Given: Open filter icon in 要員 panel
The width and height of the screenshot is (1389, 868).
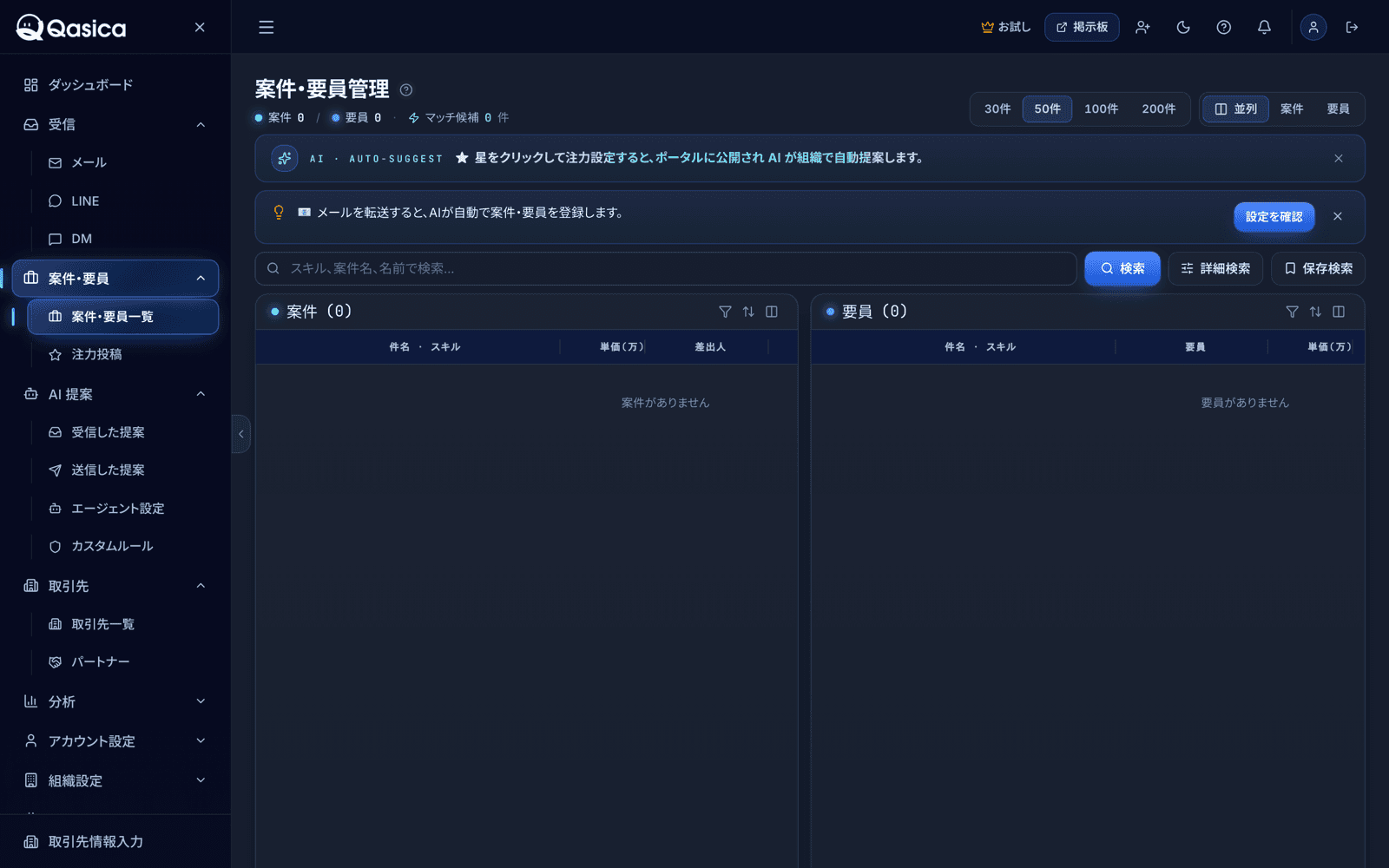Looking at the screenshot, I should [x=1292, y=312].
